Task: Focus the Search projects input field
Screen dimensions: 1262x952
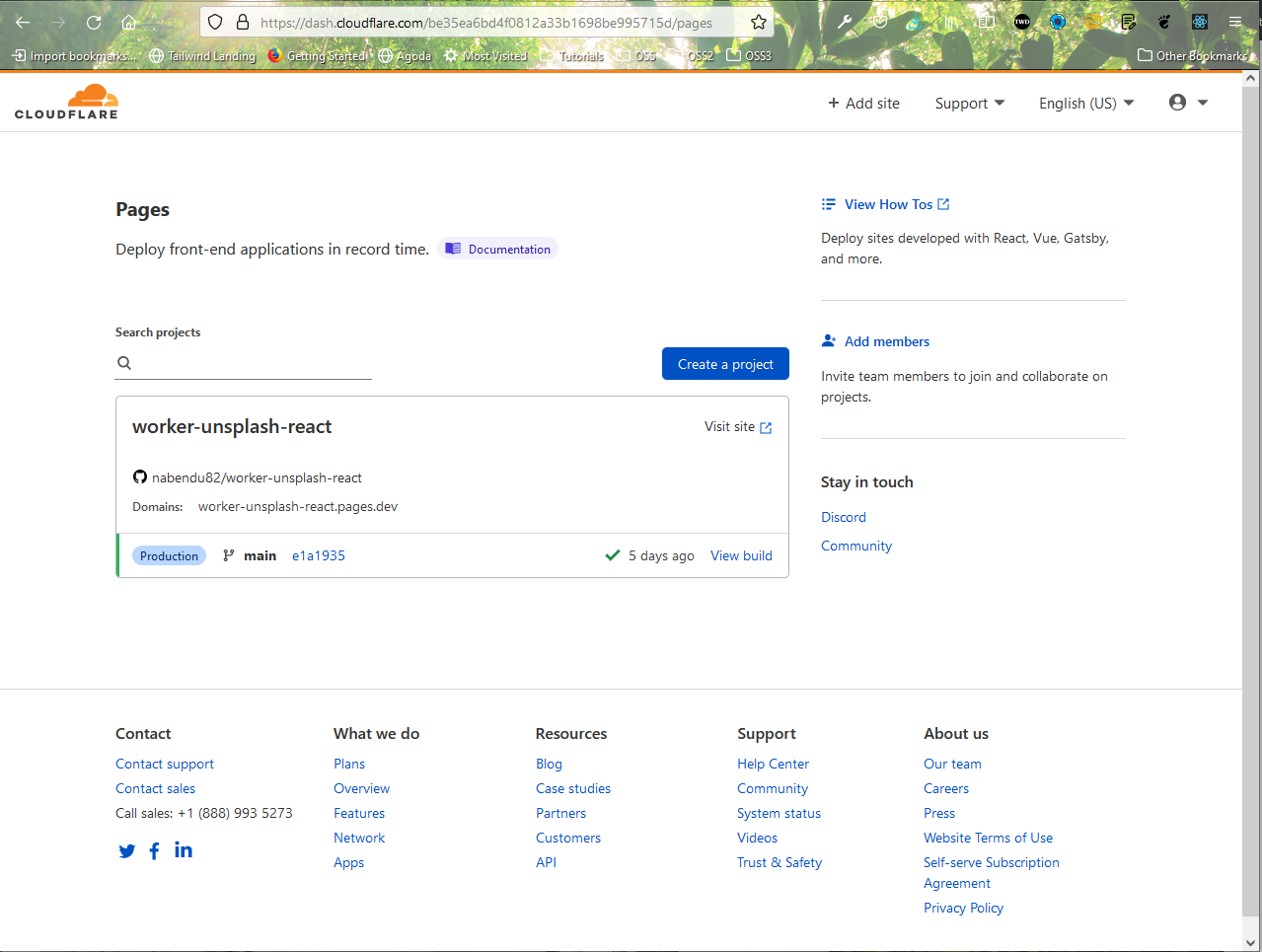Action: coord(244,363)
